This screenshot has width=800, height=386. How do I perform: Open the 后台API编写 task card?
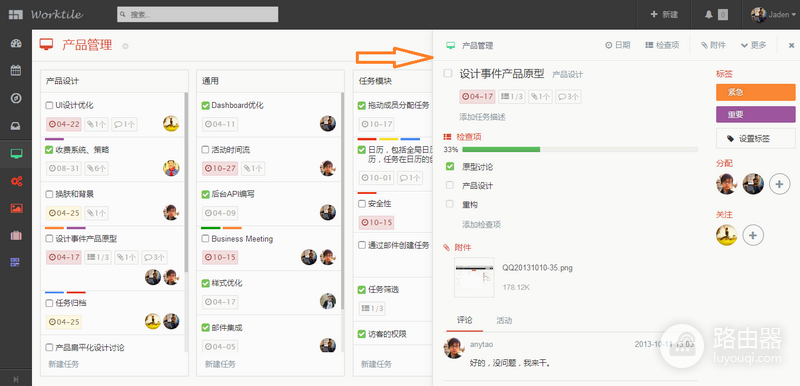coord(269,204)
